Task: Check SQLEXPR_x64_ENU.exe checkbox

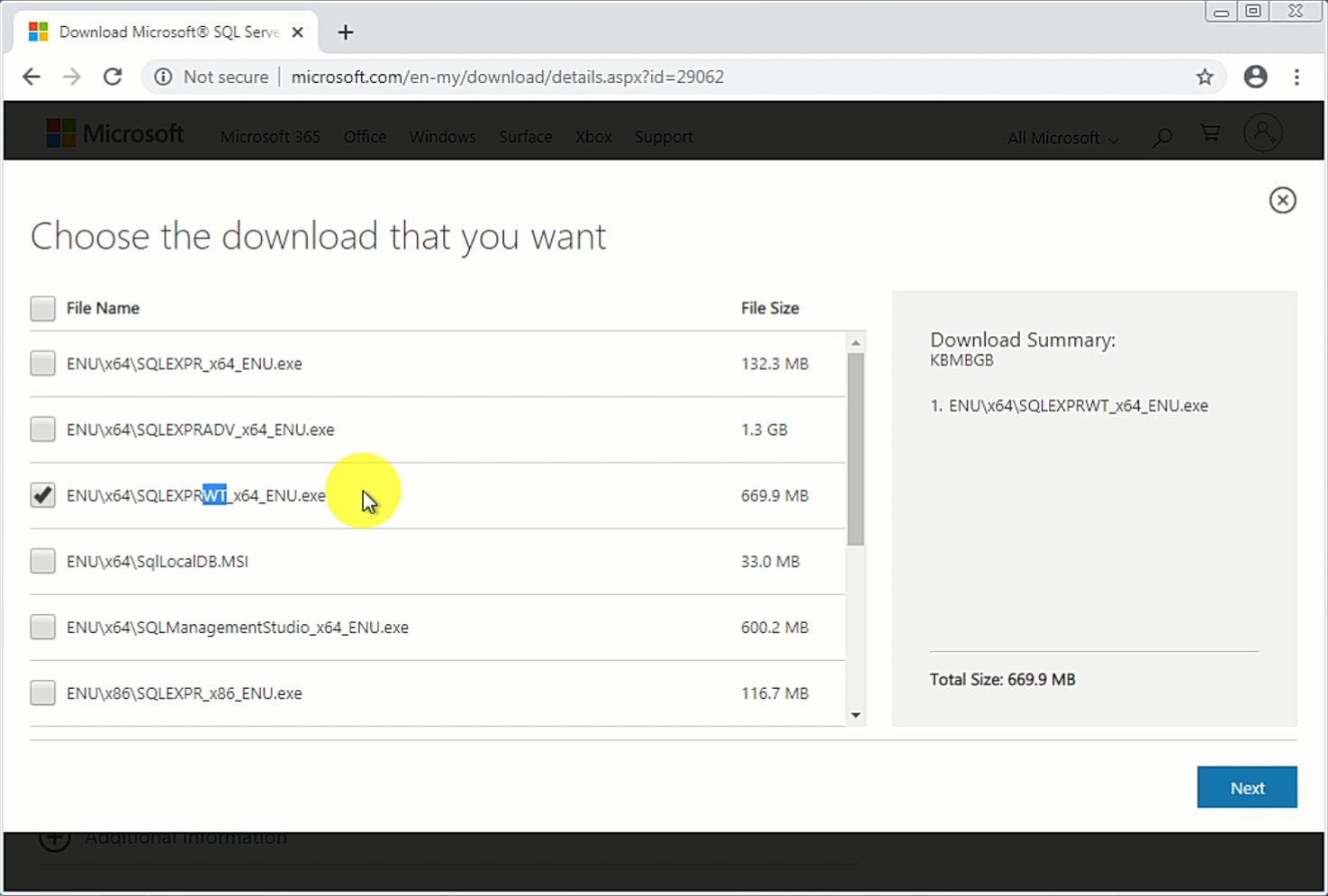Action: click(x=42, y=363)
